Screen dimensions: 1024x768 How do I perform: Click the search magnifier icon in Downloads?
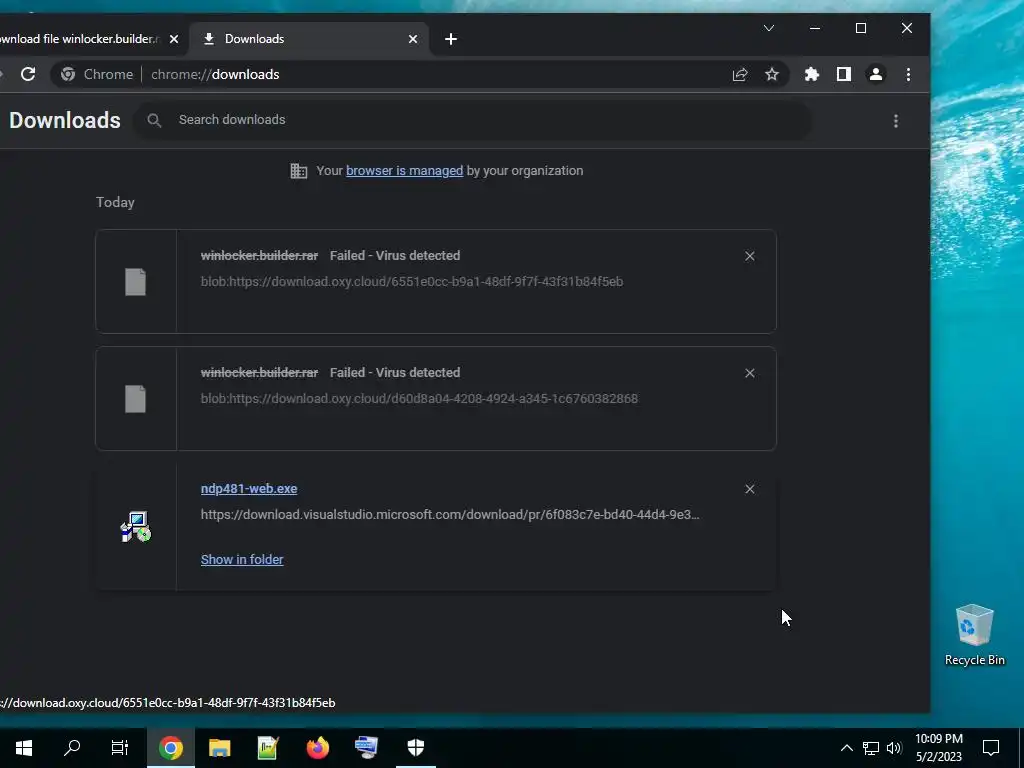point(154,120)
